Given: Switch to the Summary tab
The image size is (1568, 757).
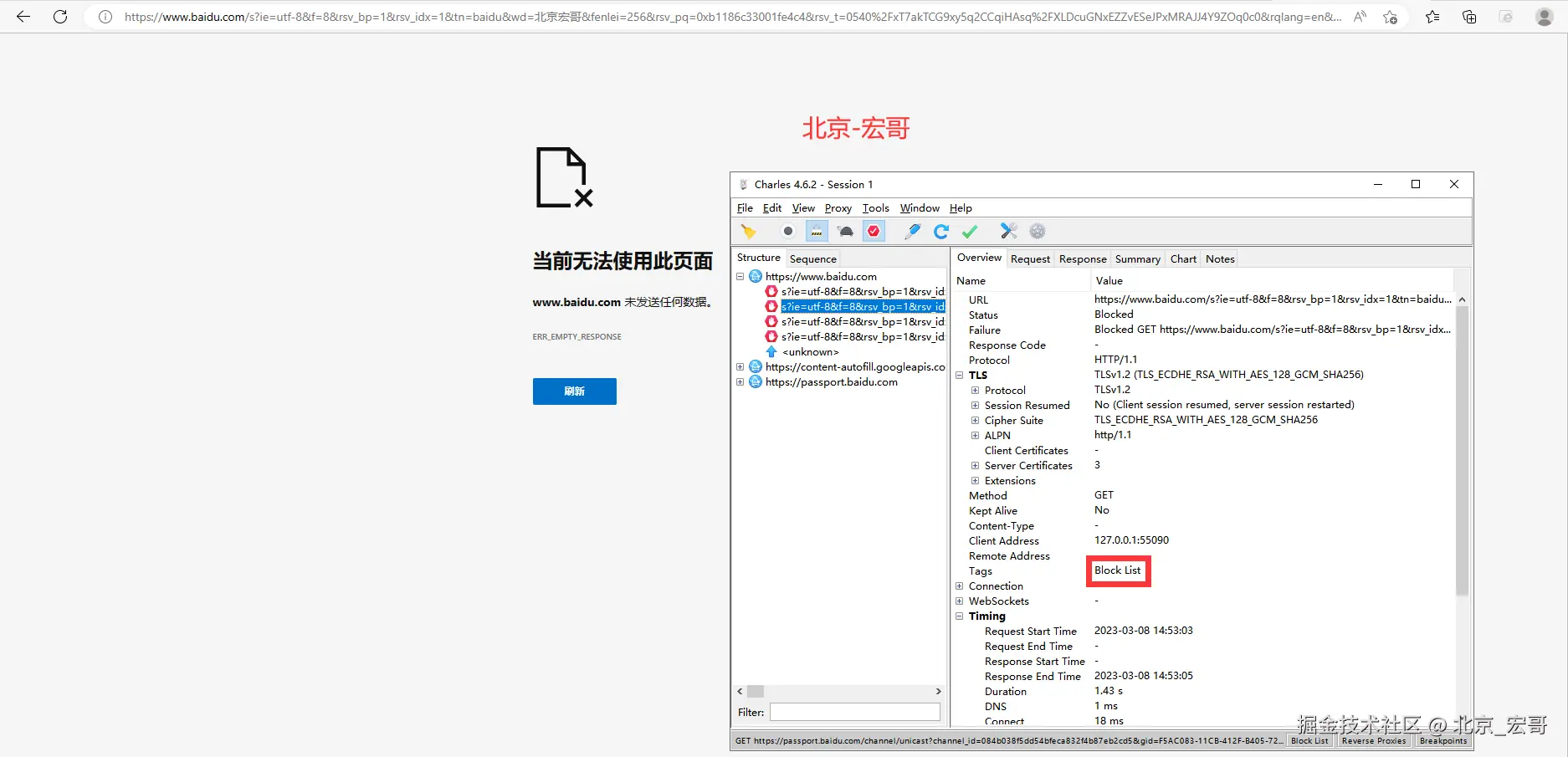Looking at the screenshot, I should [x=1138, y=259].
